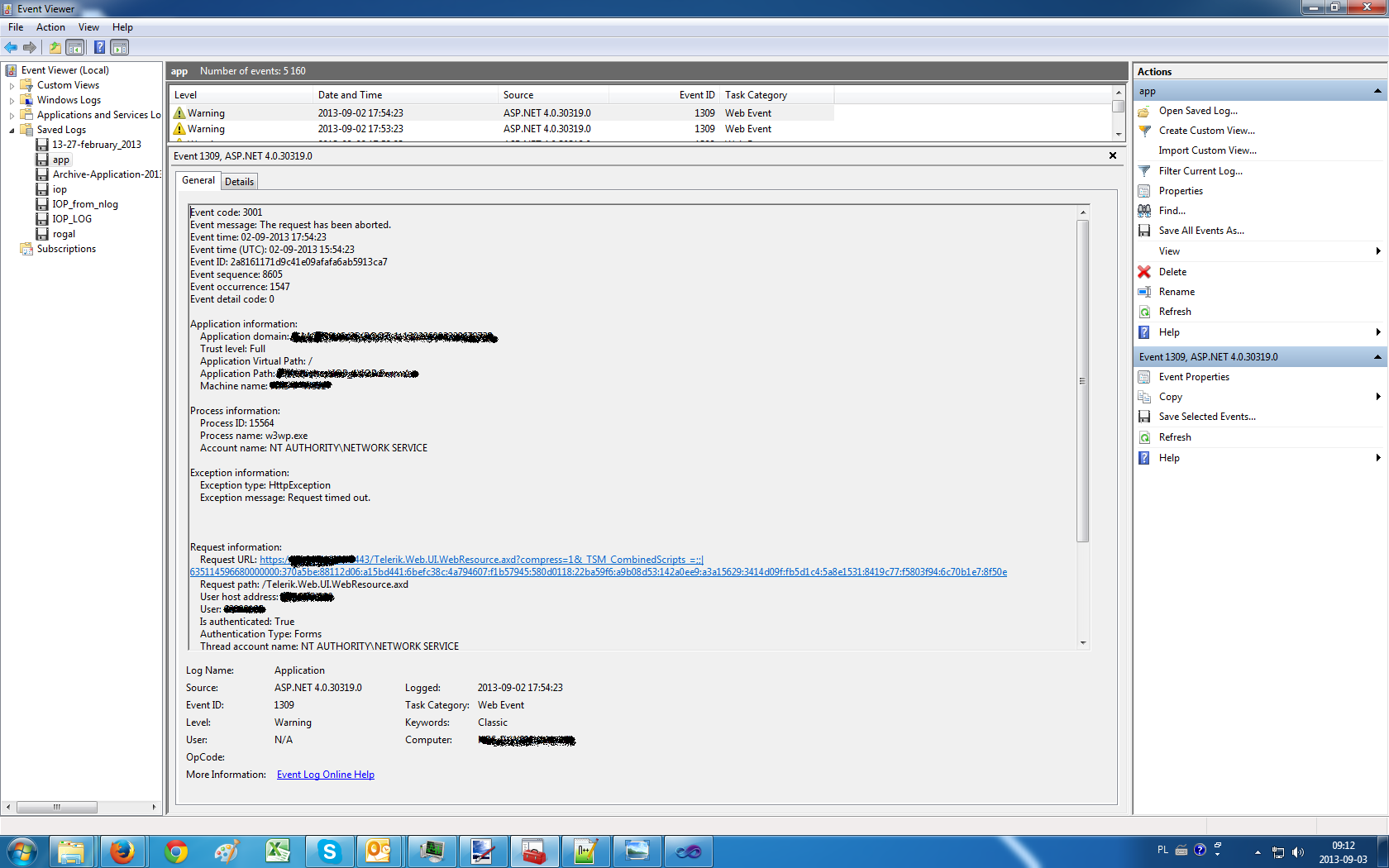Click Refresh under Event 1309 actions
Viewport: 1389px width, 868px height.
[1175, 437]
